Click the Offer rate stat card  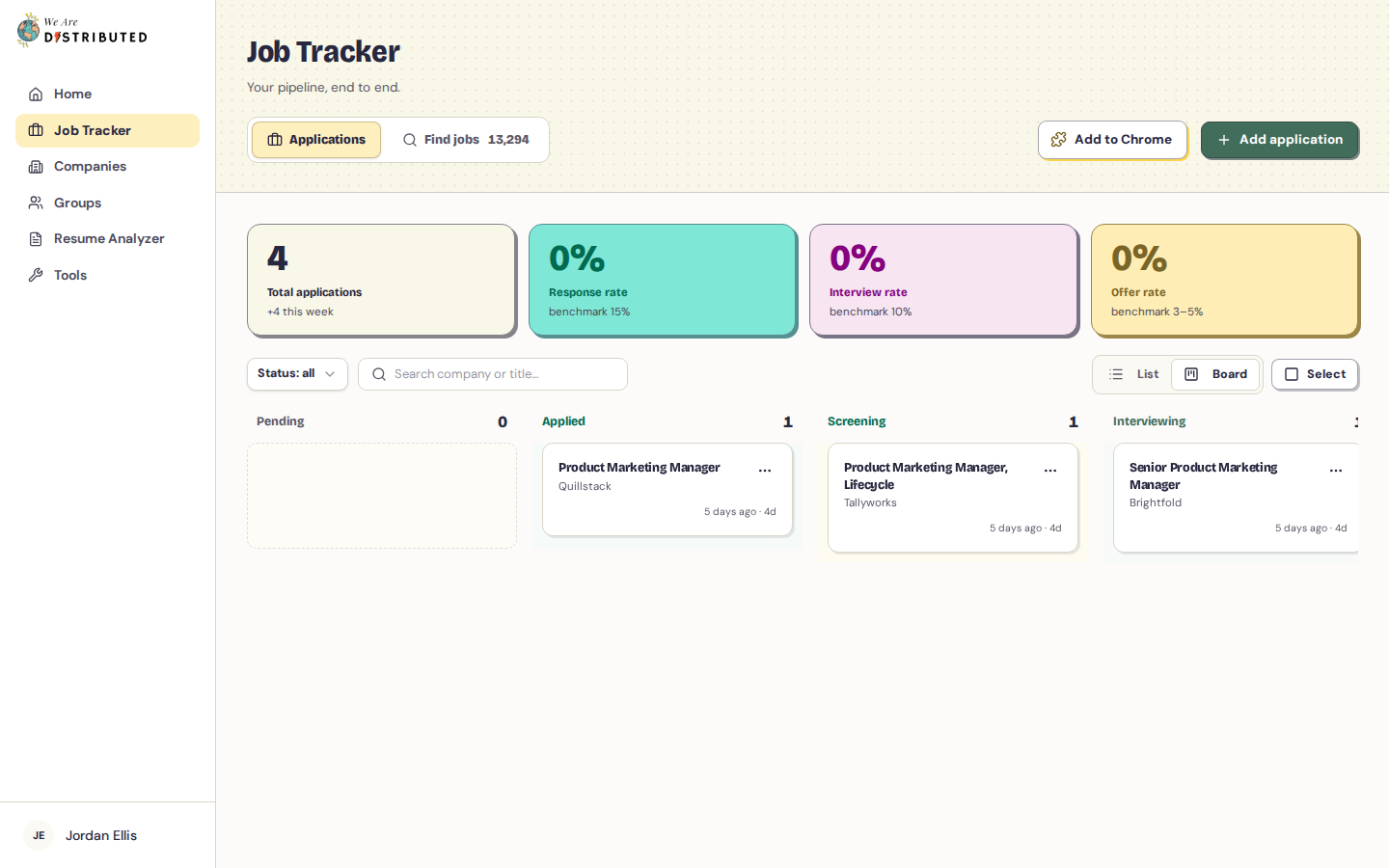(1225, 281)
